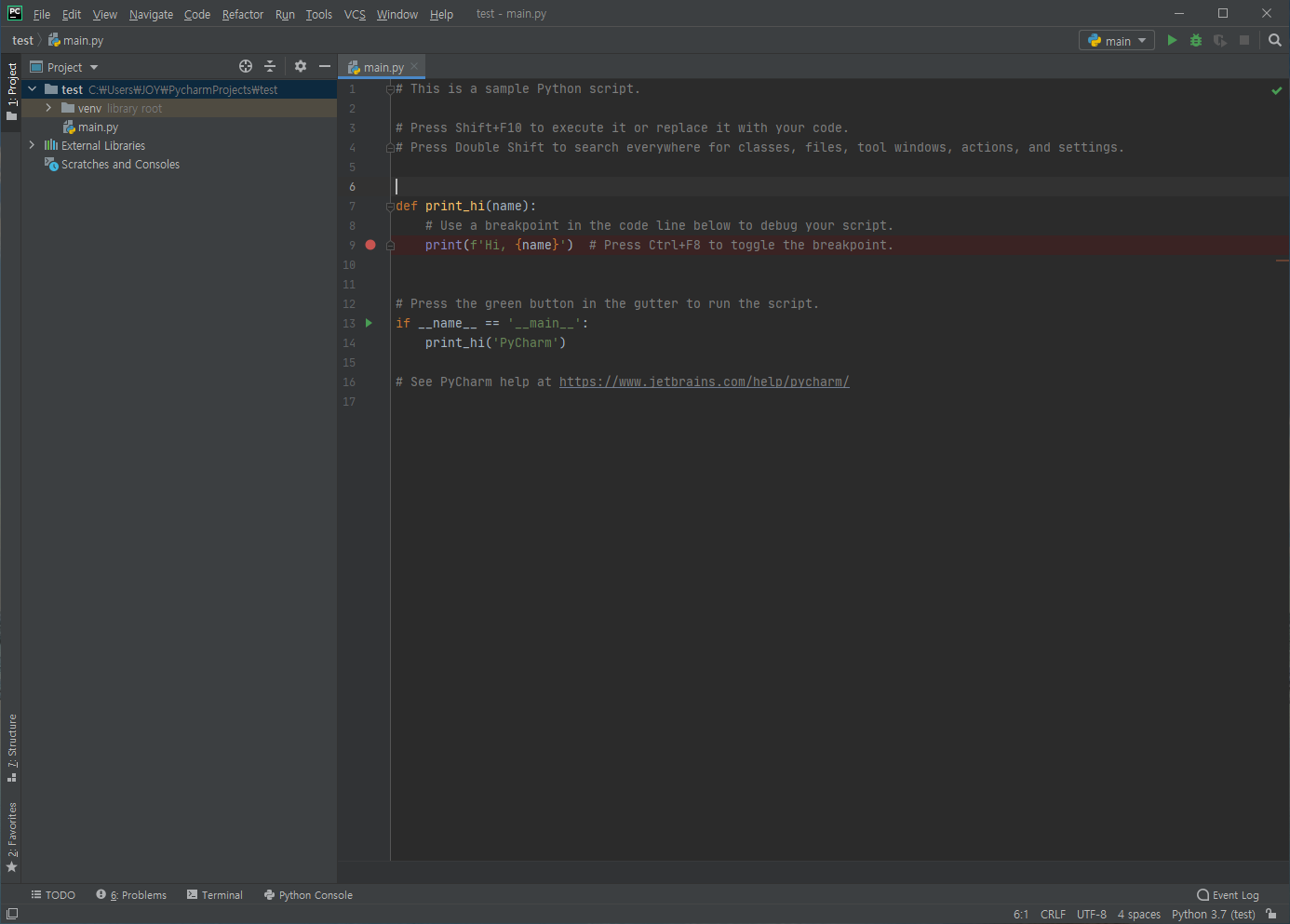Click fold end marker on line 4
Screen dimensions: 1290x924
click(x=390, y=148)
